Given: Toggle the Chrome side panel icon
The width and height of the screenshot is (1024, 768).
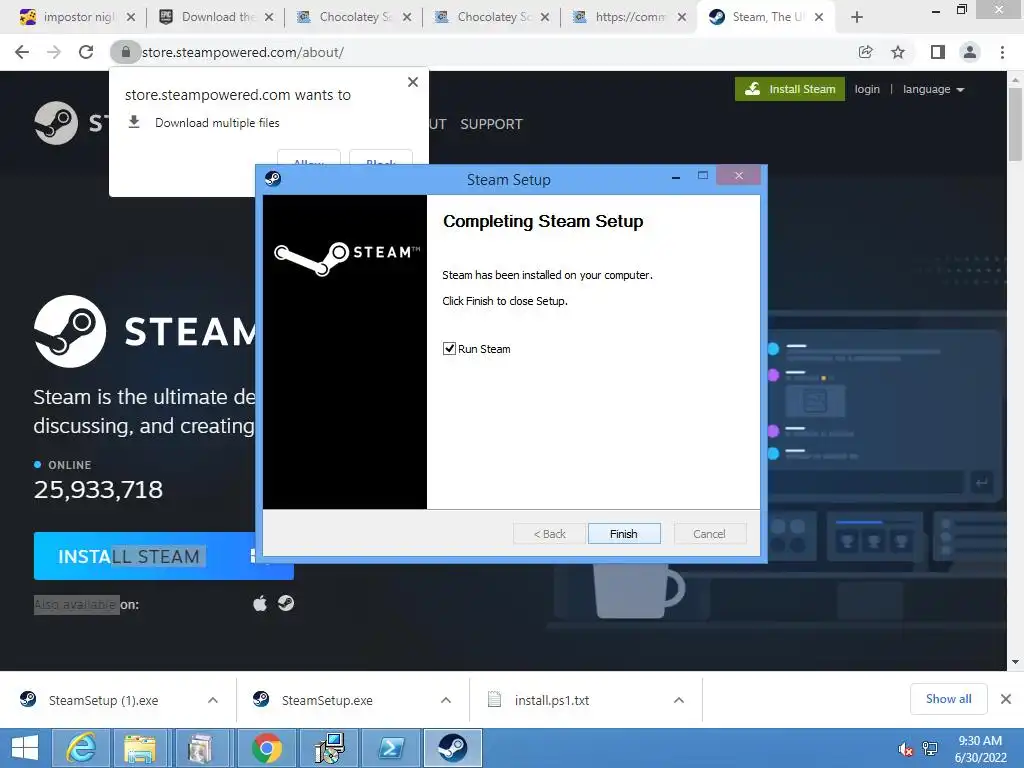Looking at the screenshot, I should 938,52.
